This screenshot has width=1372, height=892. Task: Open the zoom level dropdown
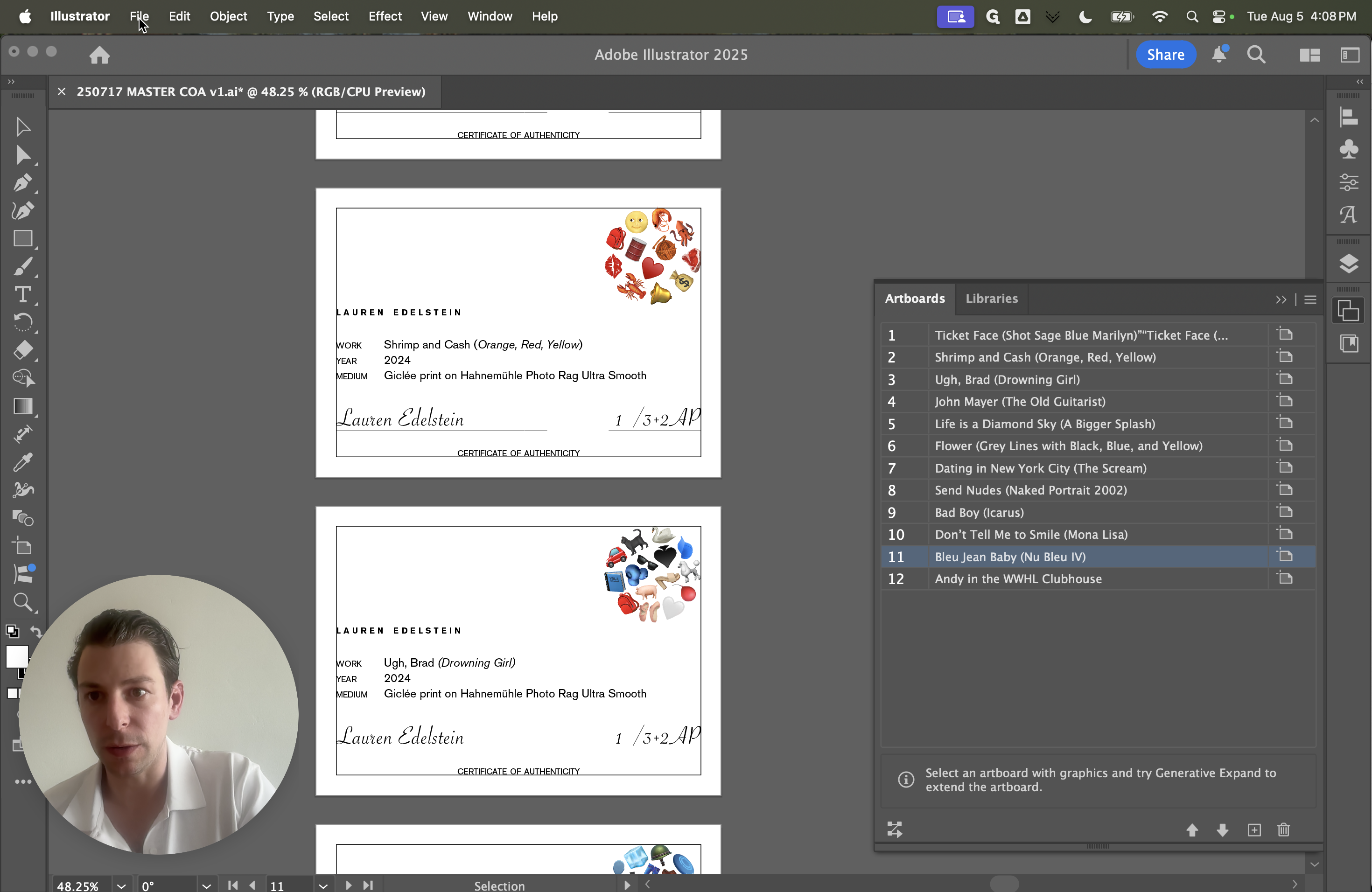tap(121, 885)
